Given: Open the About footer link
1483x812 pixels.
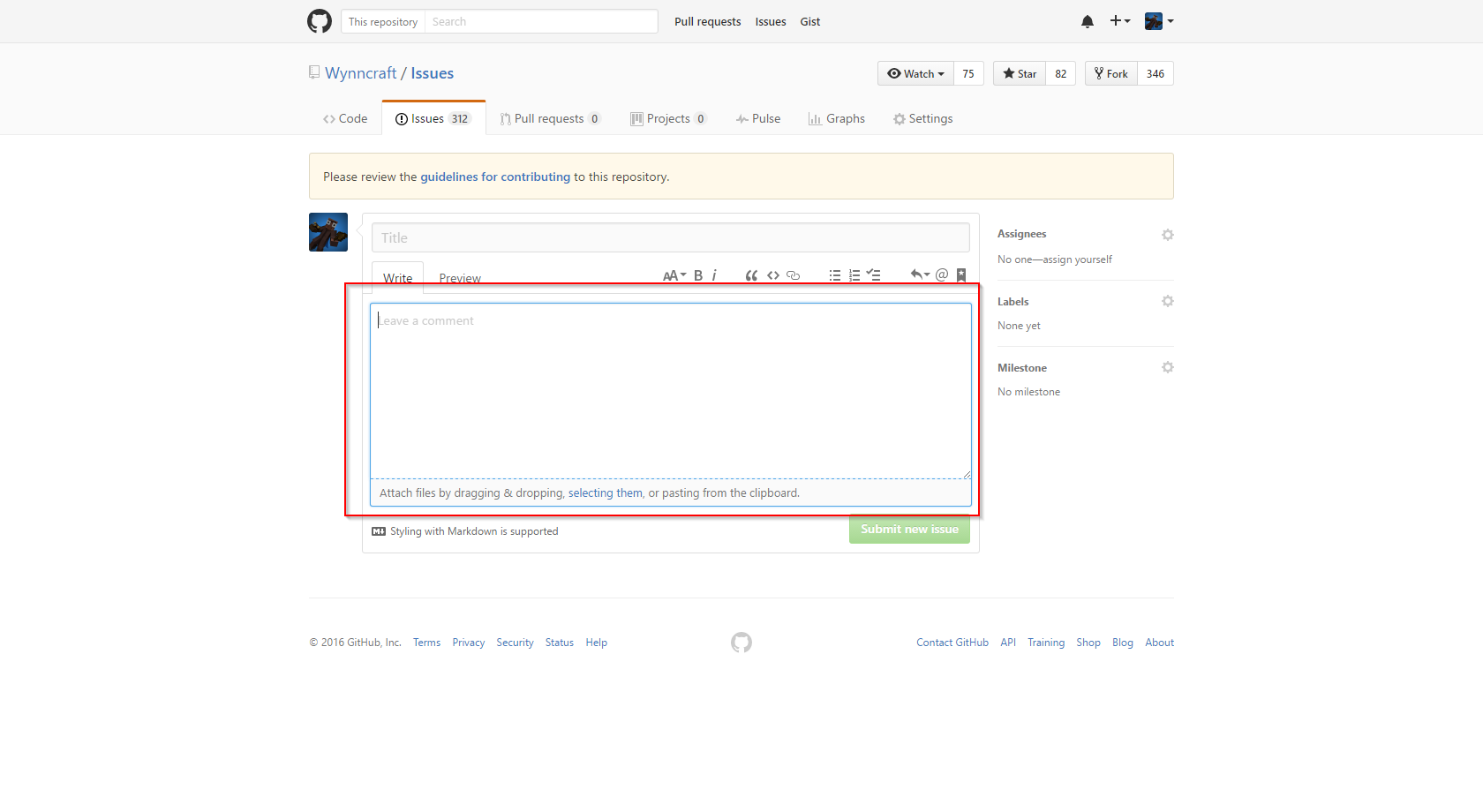Looking at the screenshot, I should pyautogui.click(x=1160, y=643).
